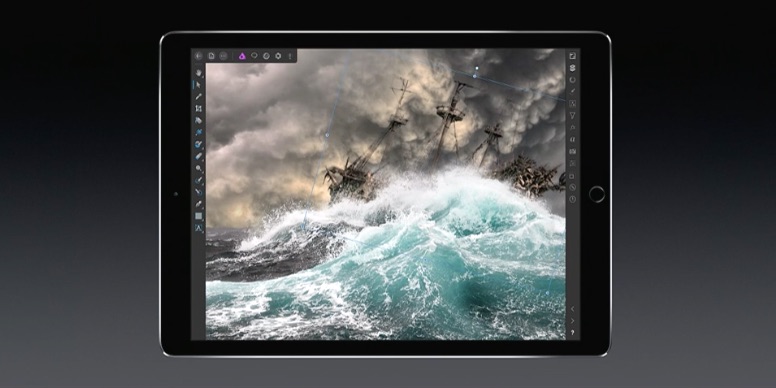Open the Color studio at top right
The height and width of the screenshot is (388, 776).
click(573, 56)
